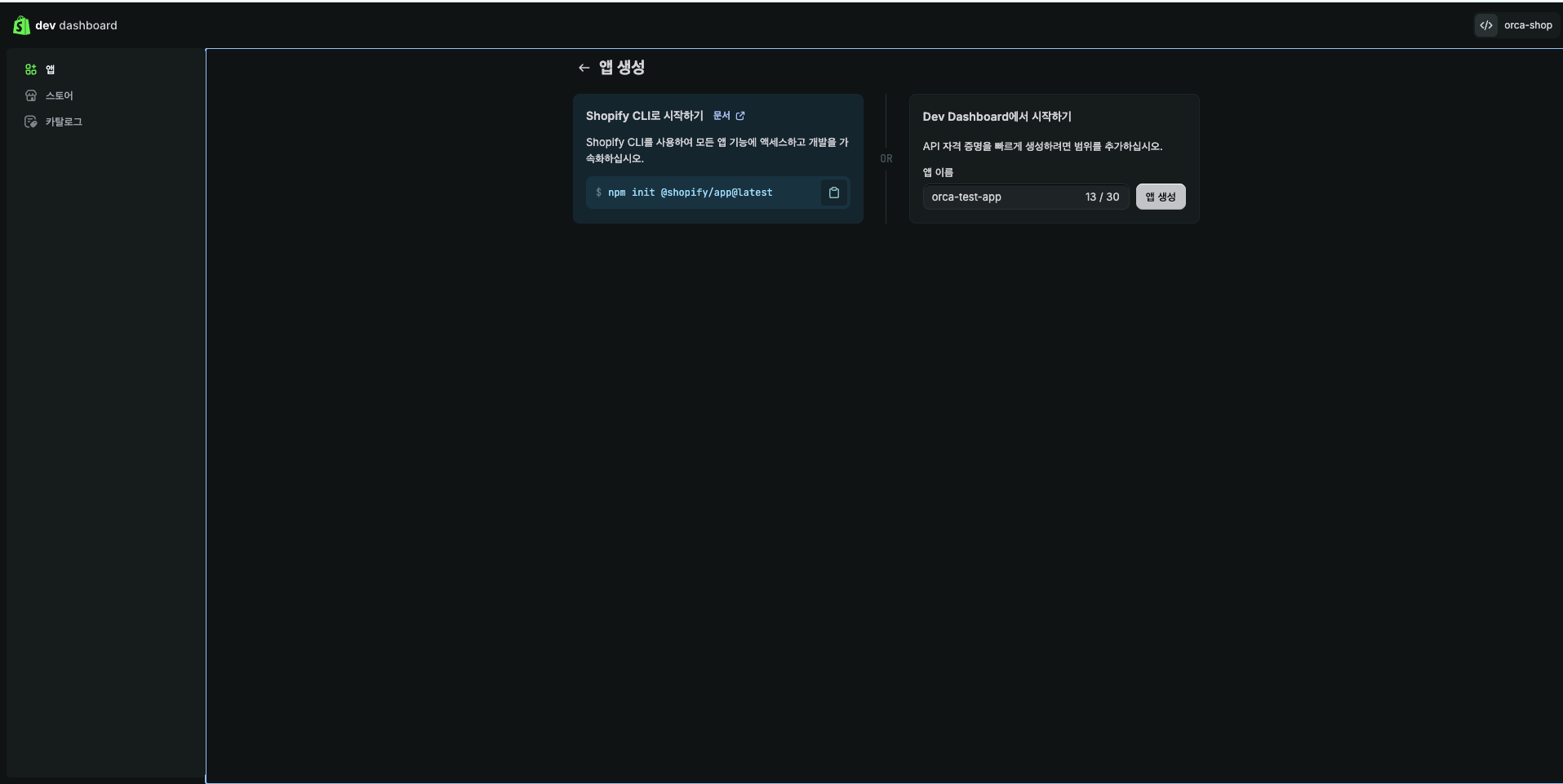Screen dimensions: 1563x784
Task: Click the Shopify bag logo icon
Action: coord(21,25)
